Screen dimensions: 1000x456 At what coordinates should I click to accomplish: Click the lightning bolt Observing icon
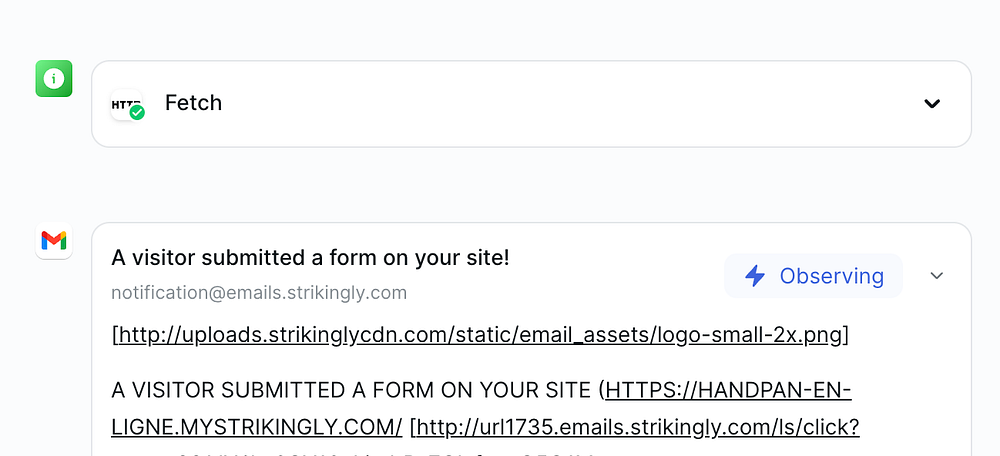tap(755, 276)
